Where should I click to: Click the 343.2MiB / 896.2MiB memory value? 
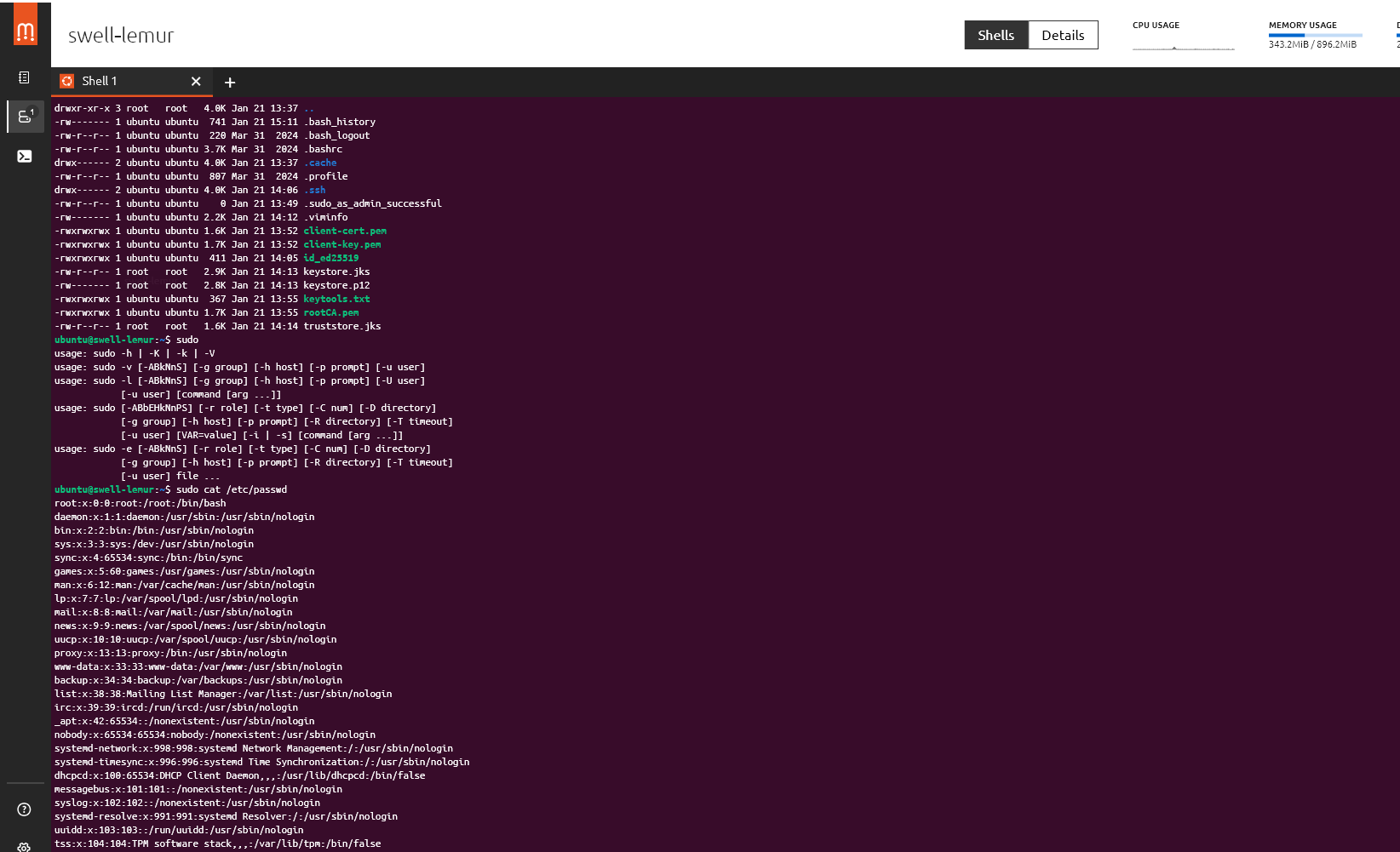pos(1312,44)
